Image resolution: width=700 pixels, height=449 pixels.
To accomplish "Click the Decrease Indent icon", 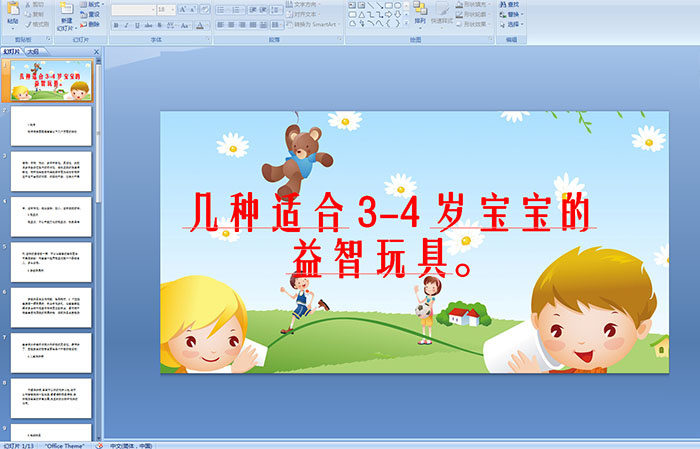I will pyautogui.click(x=253, y=9).
